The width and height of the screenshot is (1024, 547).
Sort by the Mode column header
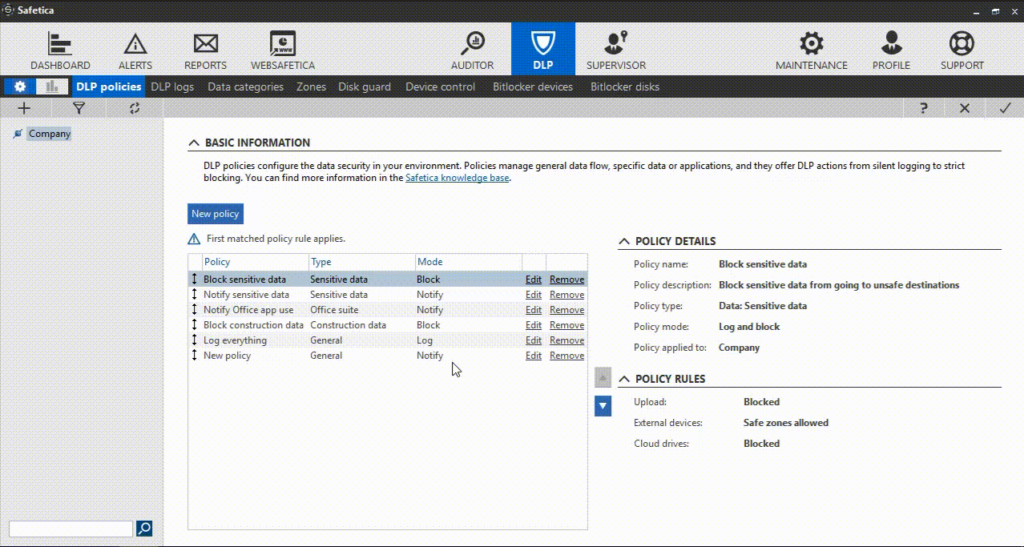point(468,262)
